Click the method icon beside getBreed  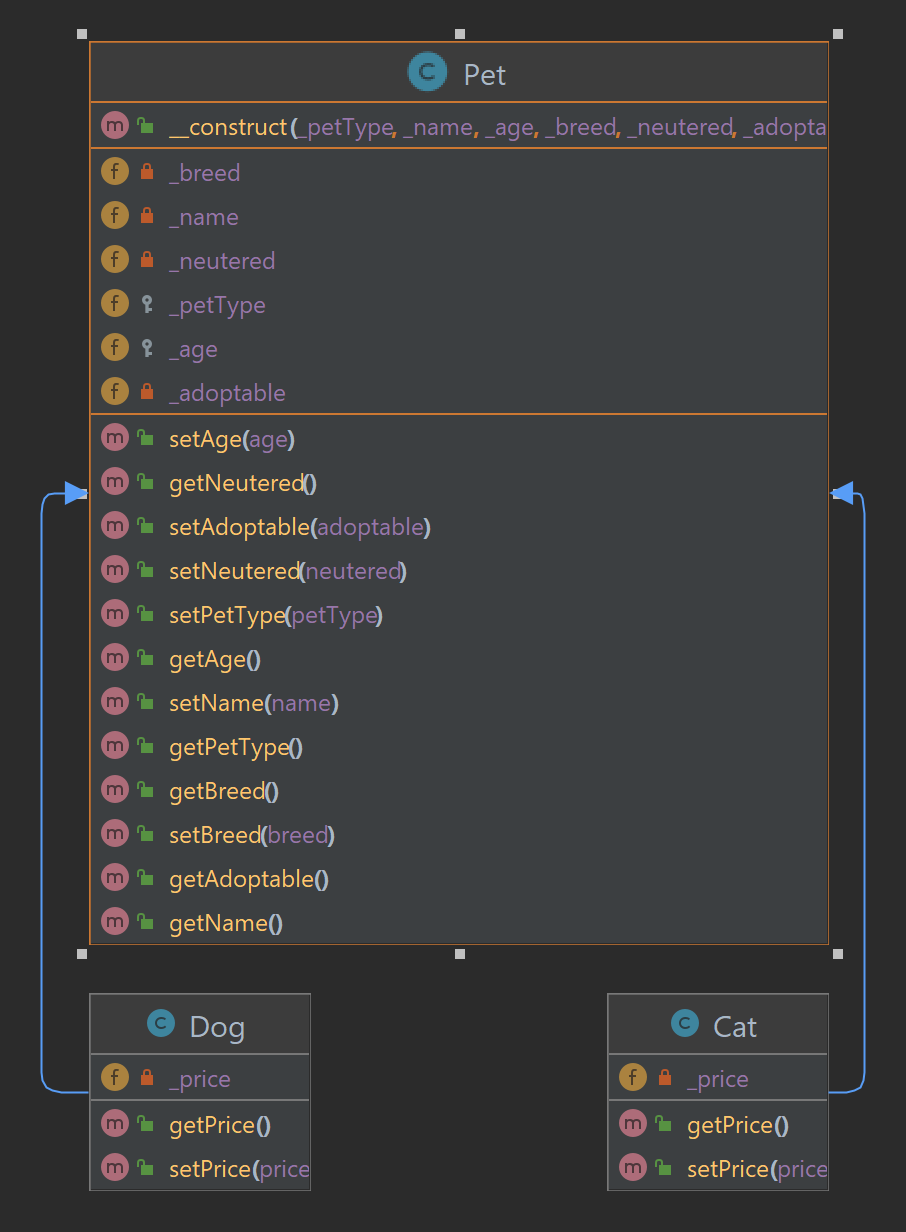pos(116,790)
